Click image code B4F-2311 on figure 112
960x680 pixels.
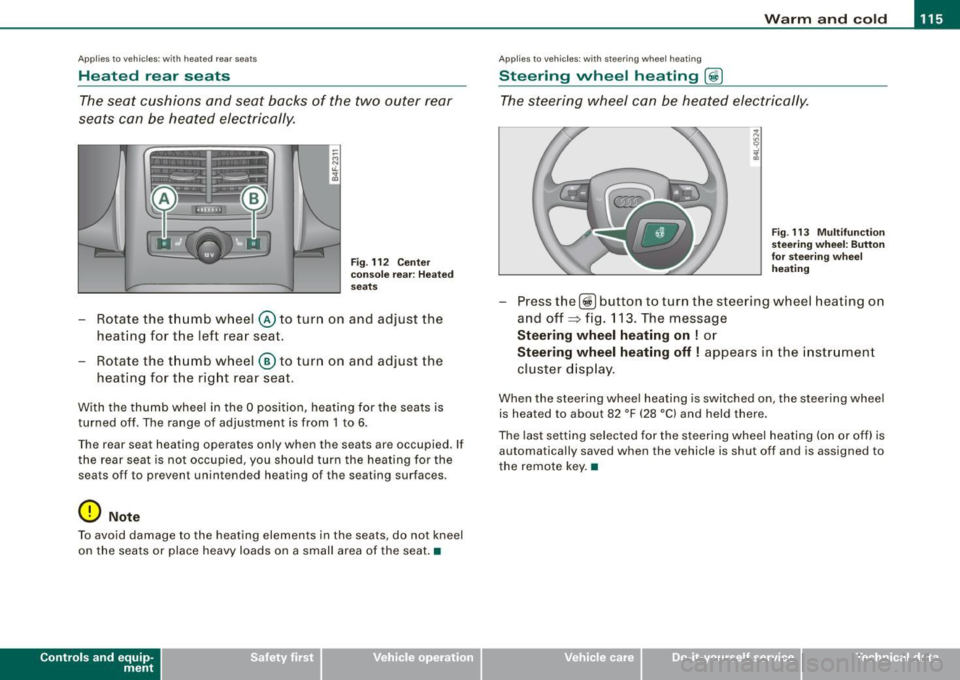[334, 165]
